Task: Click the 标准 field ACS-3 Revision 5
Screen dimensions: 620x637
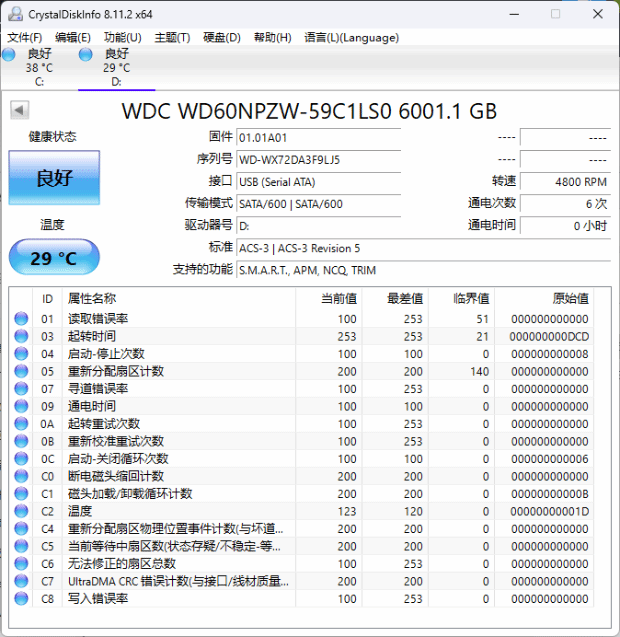Action: (423, 247)
